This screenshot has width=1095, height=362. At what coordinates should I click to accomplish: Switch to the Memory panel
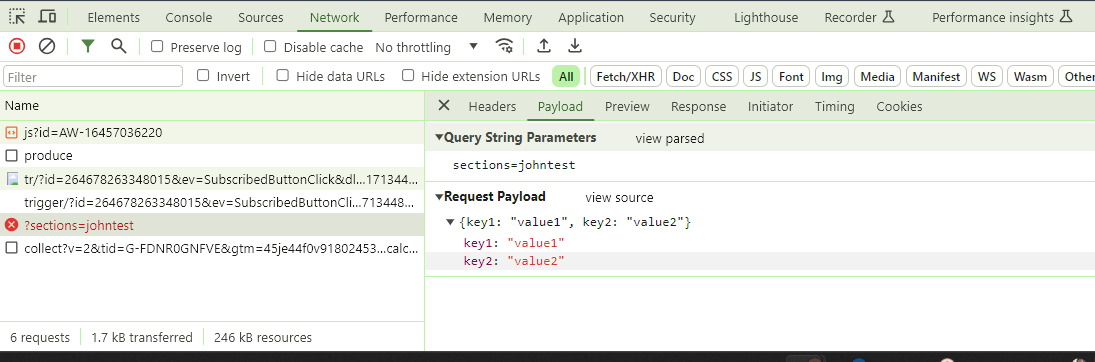click(507, 17)
